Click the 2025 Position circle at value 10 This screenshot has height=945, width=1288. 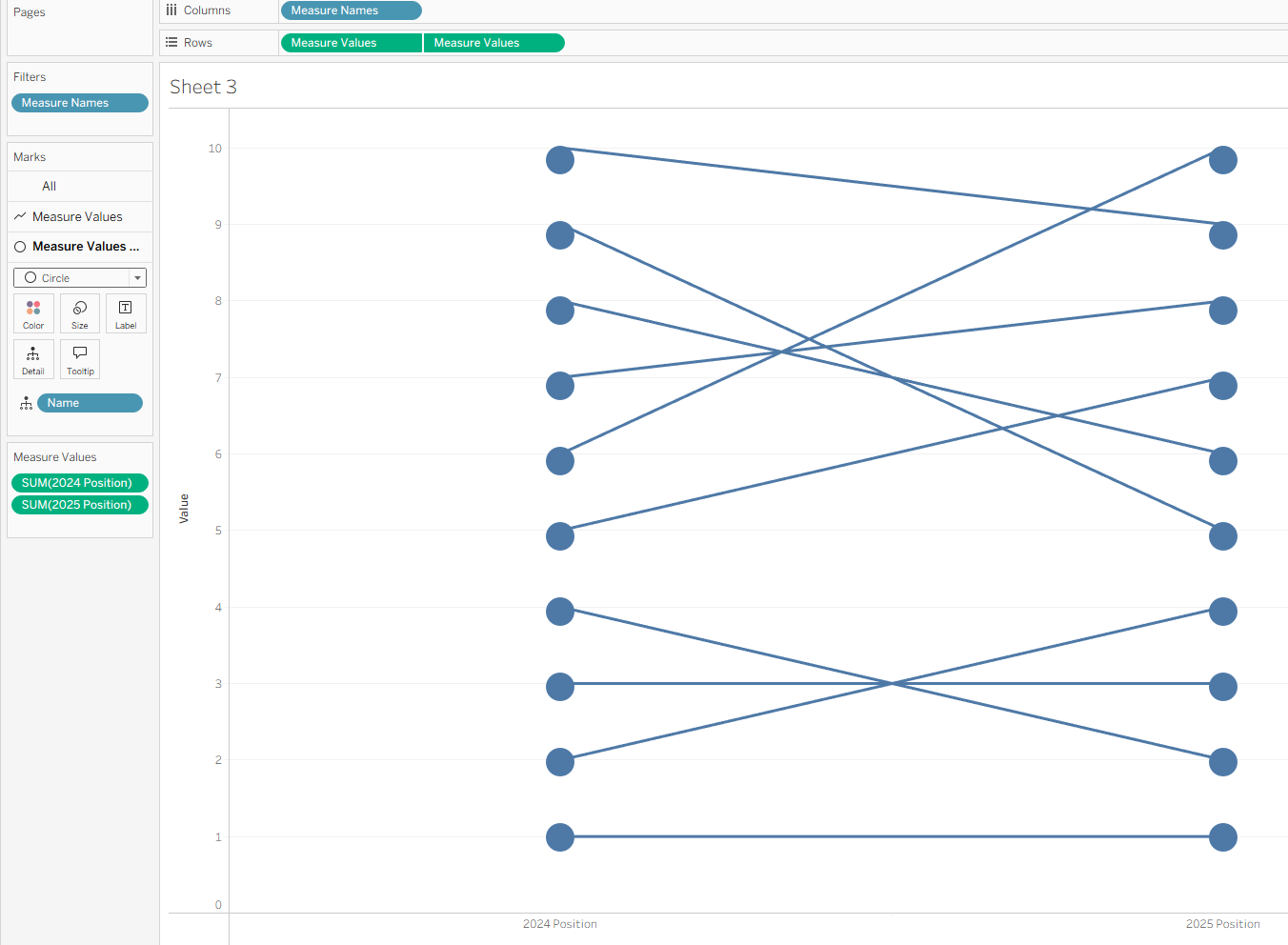click(1223, 160)
